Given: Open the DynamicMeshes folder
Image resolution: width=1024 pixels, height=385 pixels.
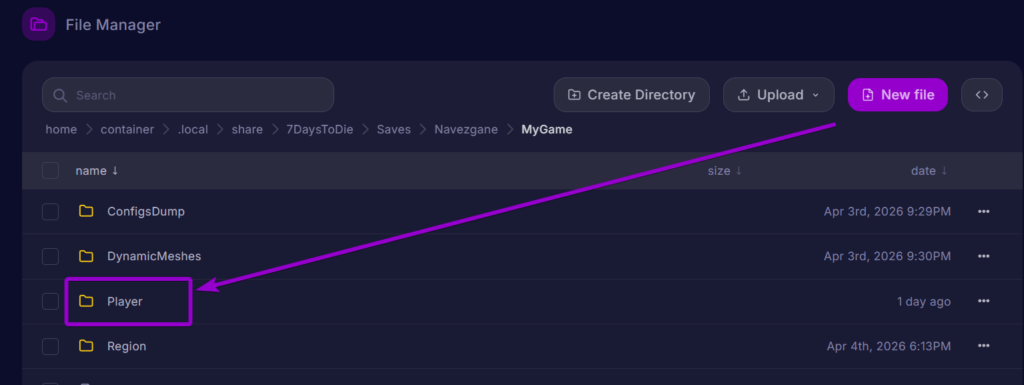Looking at the screenshot, I should click(x=154, y=256).
